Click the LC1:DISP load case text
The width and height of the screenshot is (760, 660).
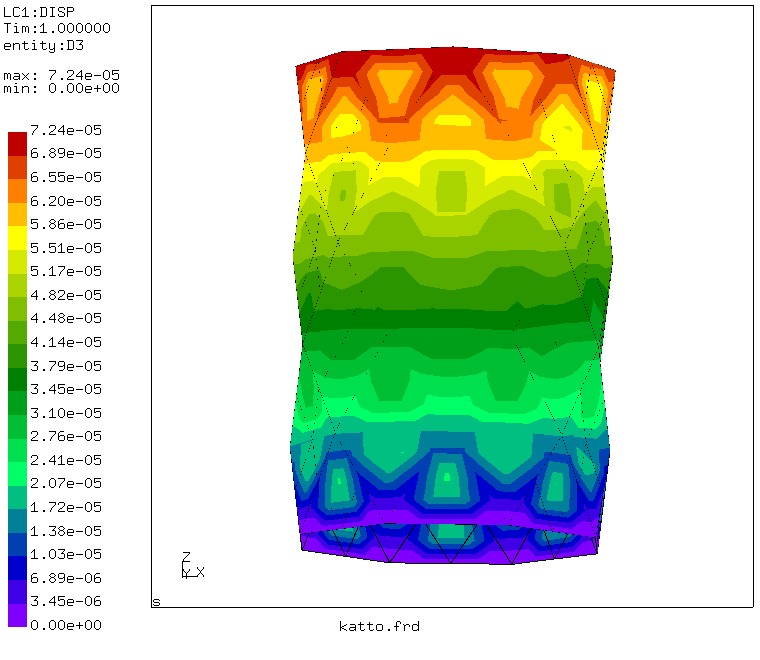39,12
